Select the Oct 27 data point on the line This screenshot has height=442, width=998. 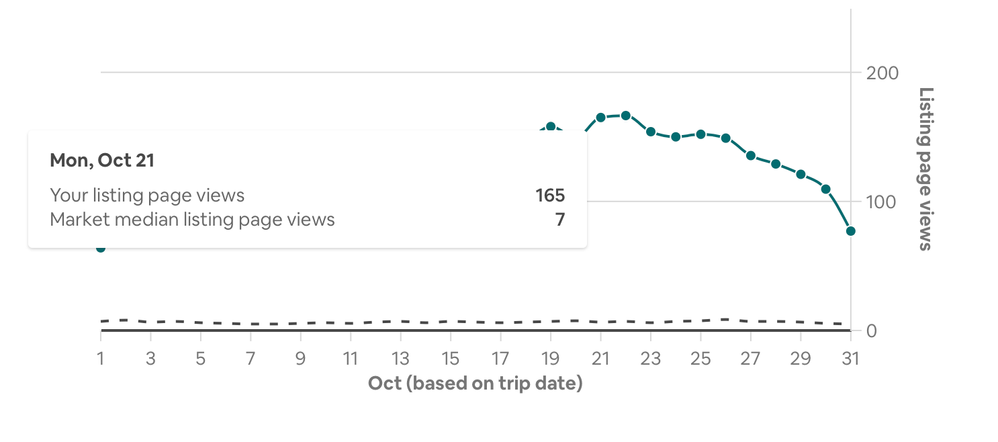751,156
